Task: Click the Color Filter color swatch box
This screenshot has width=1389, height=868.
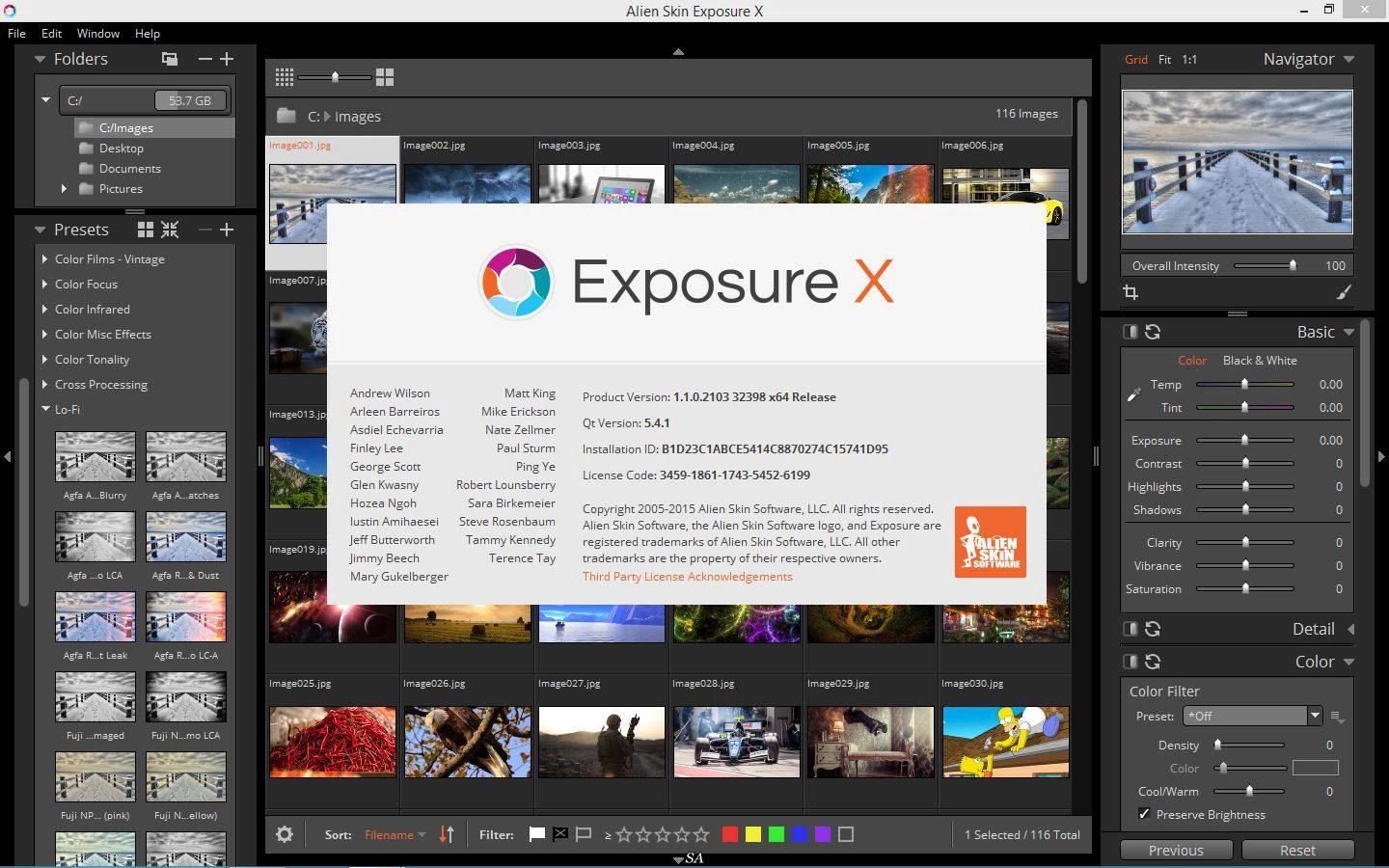Action: click(x=1316, y=768)
